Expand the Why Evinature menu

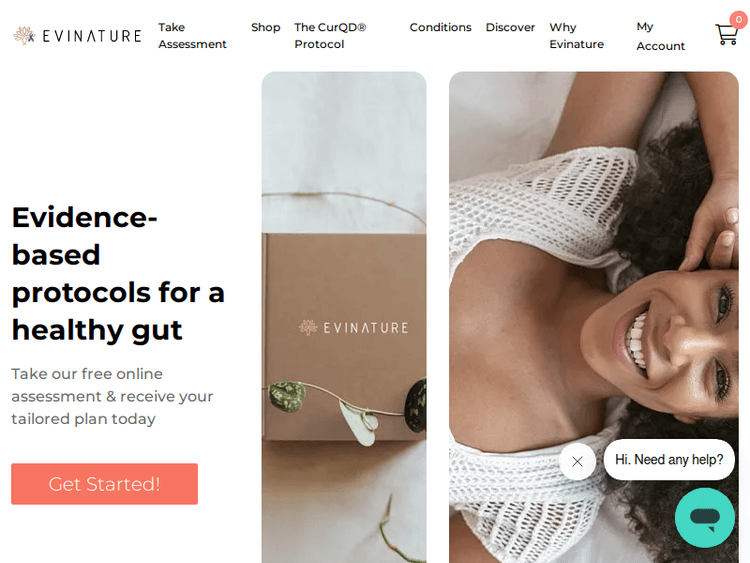click(x=576, y=36)
